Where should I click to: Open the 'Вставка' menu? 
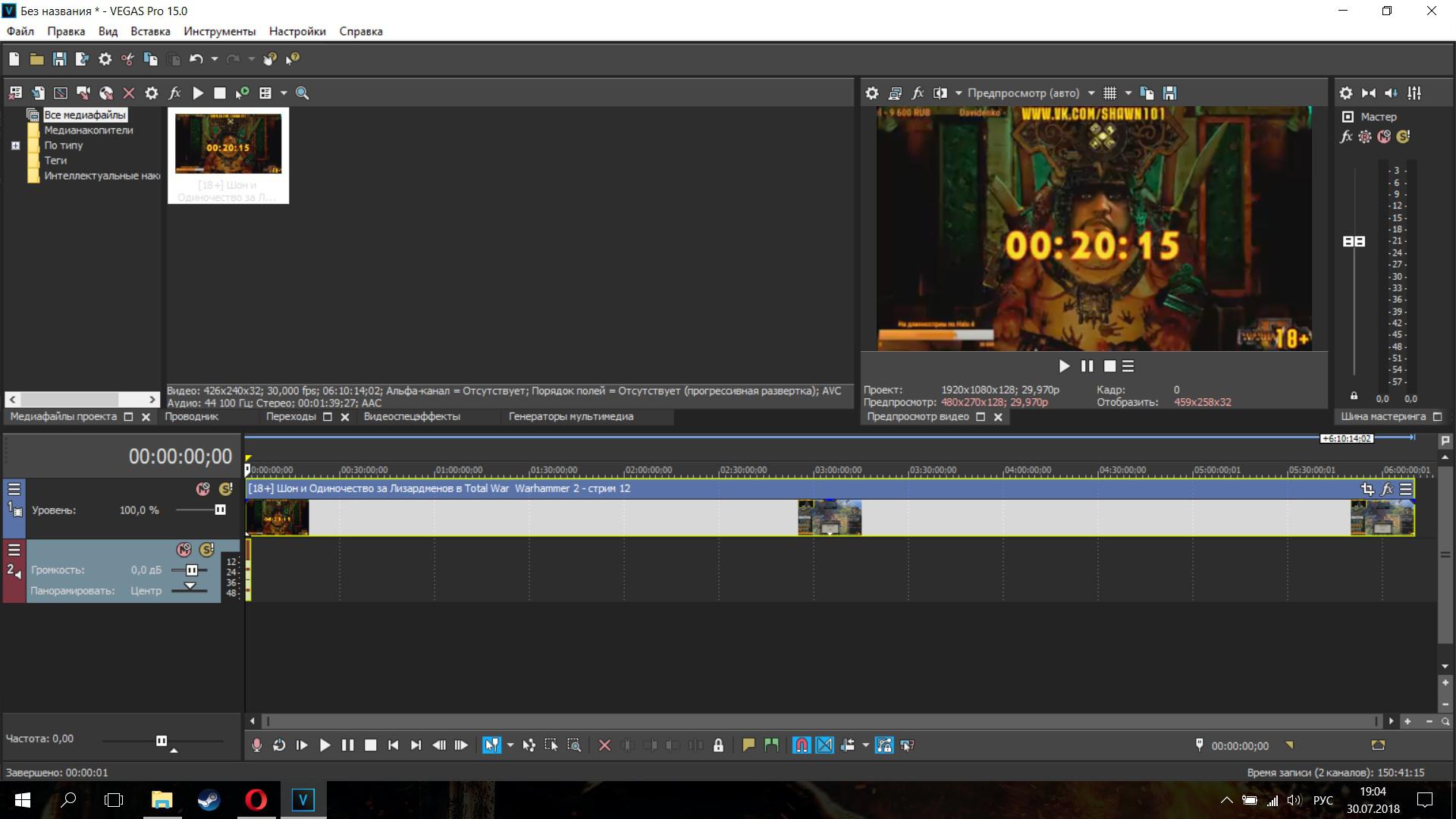[150, 31]
